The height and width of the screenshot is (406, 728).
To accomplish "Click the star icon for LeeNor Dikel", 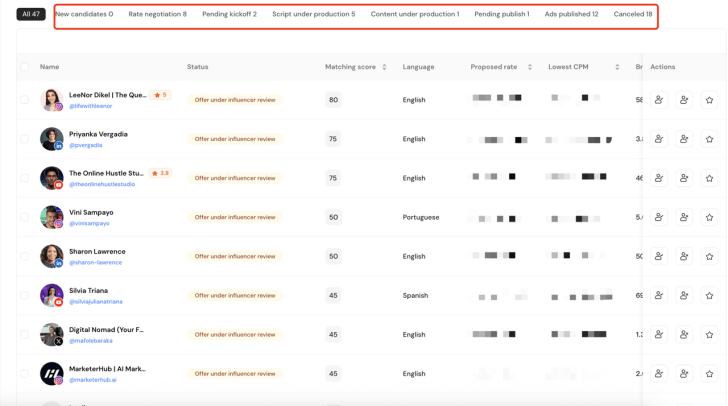I will pyautogui.click(x=709, y=100).
